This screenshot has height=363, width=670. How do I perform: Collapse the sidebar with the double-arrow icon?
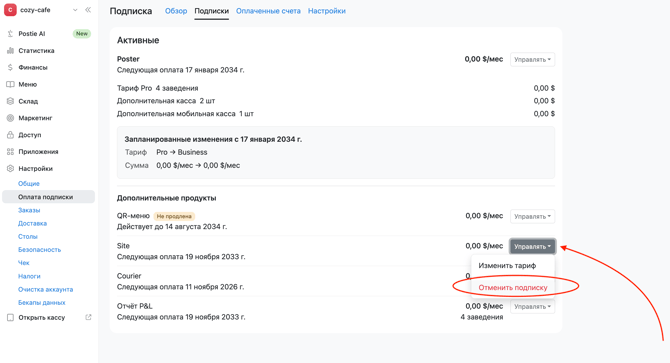pos(88,10)
